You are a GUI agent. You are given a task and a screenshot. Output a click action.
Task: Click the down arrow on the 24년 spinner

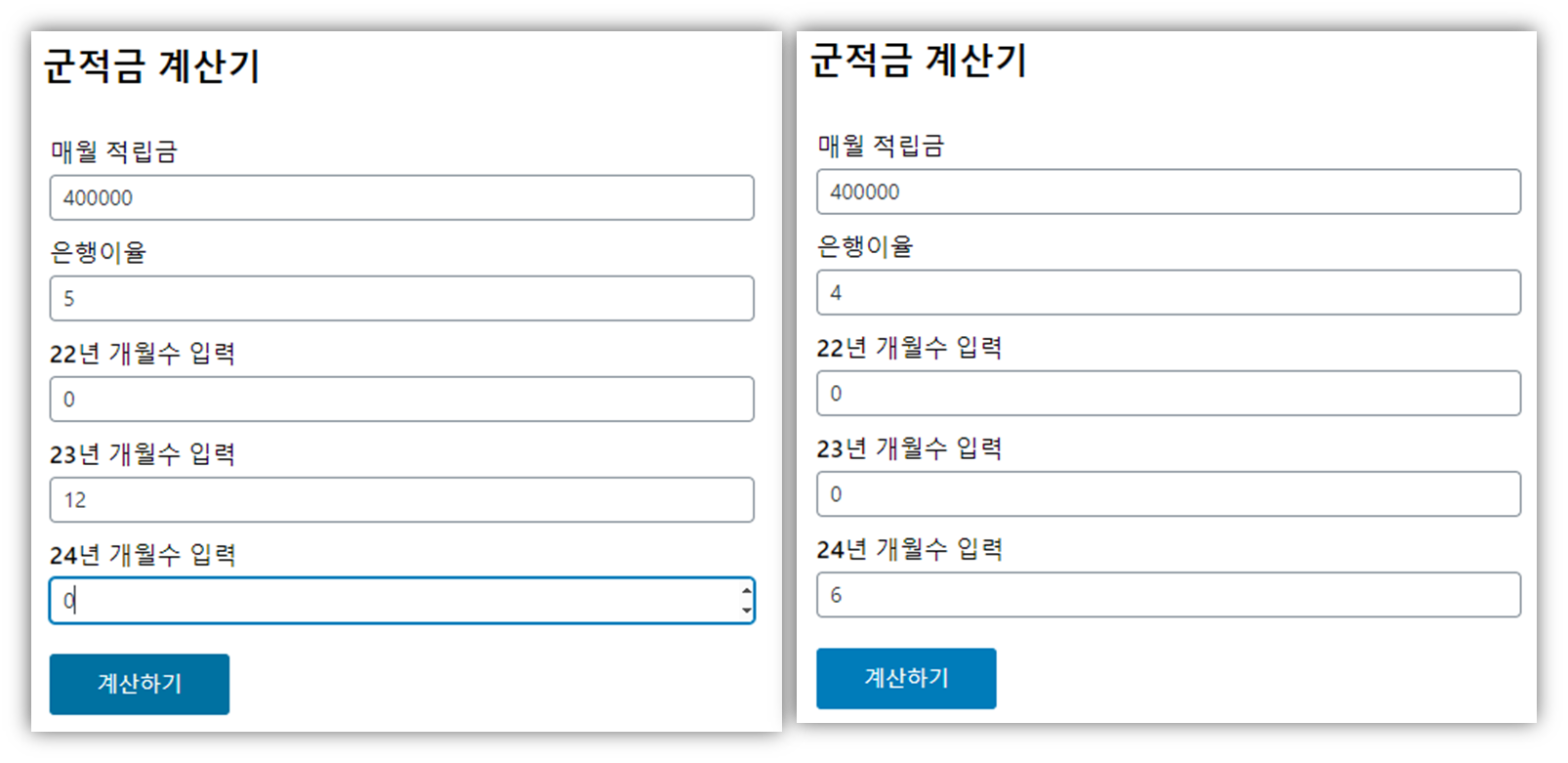[x=746, y=610]
